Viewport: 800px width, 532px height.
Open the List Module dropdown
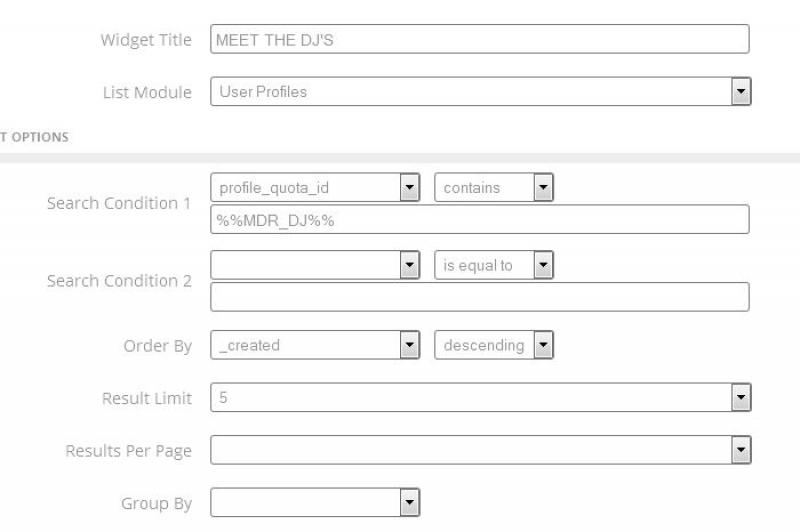click(480, 92)
